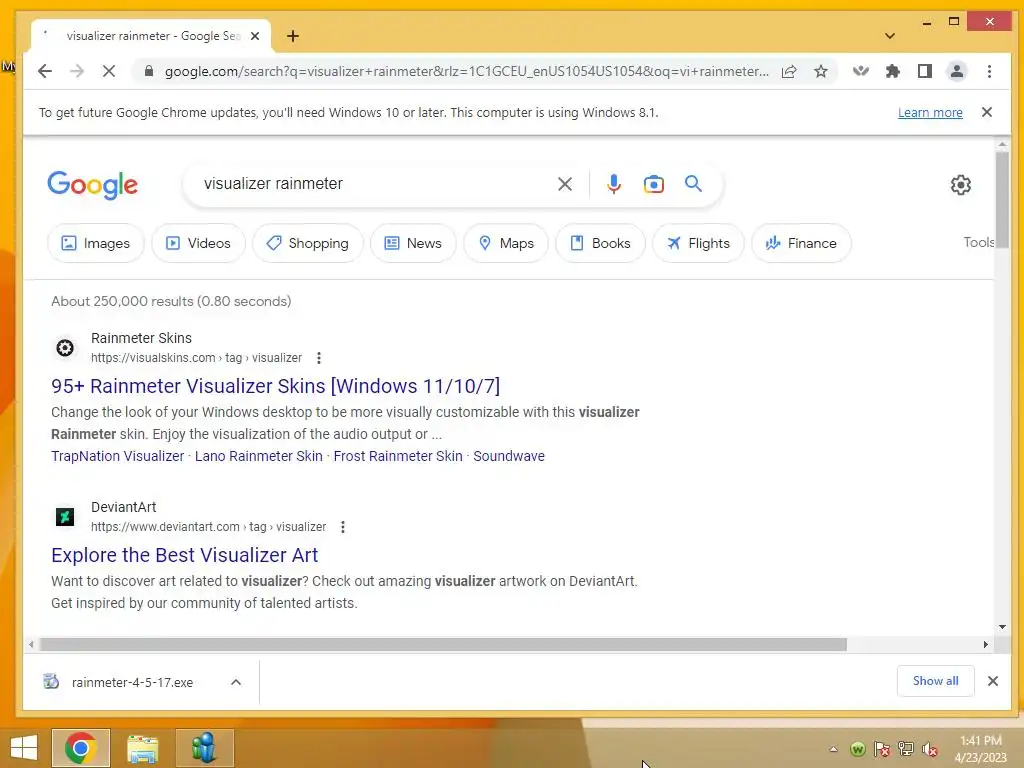Click the blue search magnifier
1024x768 pixels.
694,184
